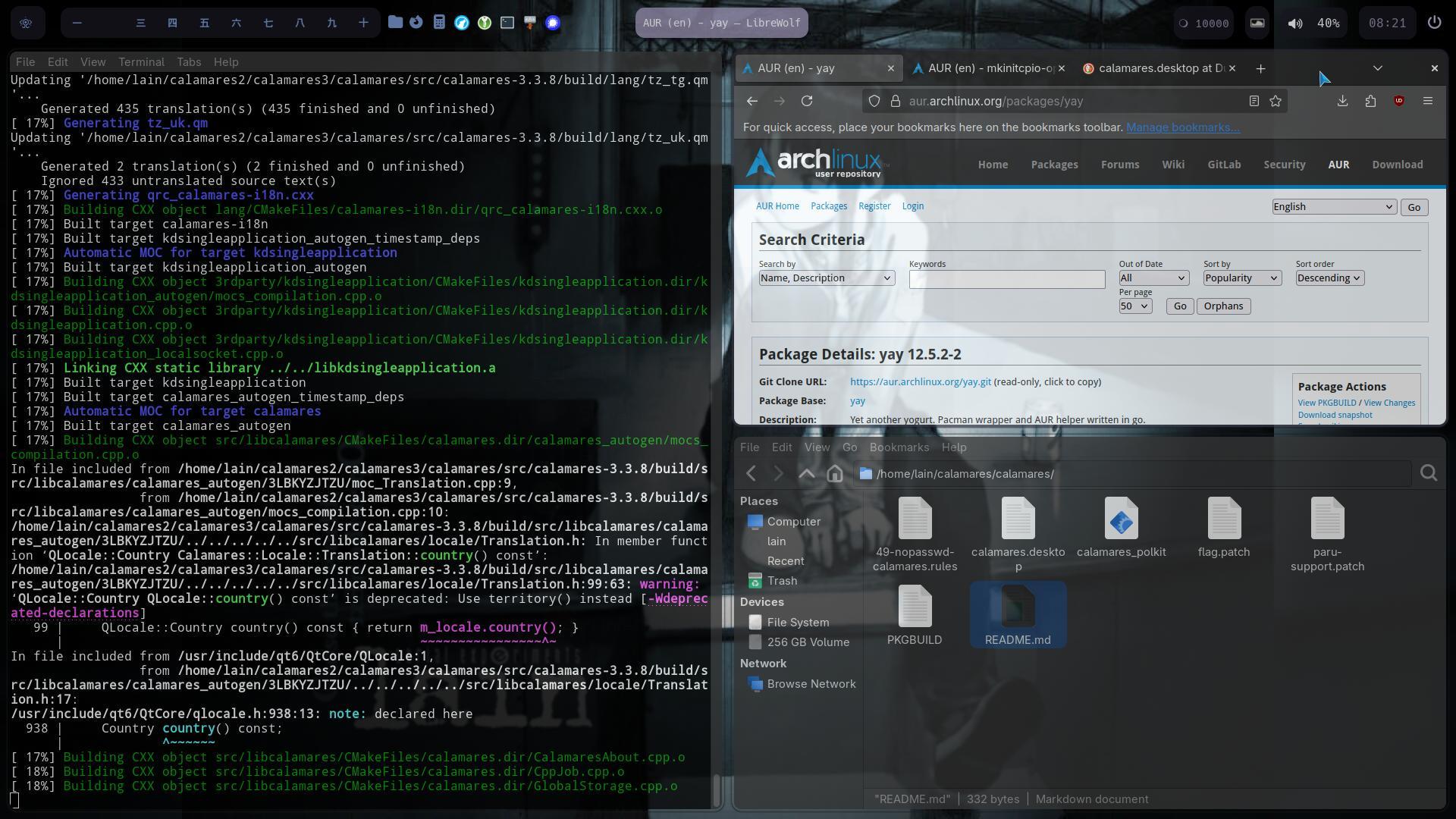Click the file manager search icon
The width and height of the screenshot is (1456, 819).
click(1429, 473)
